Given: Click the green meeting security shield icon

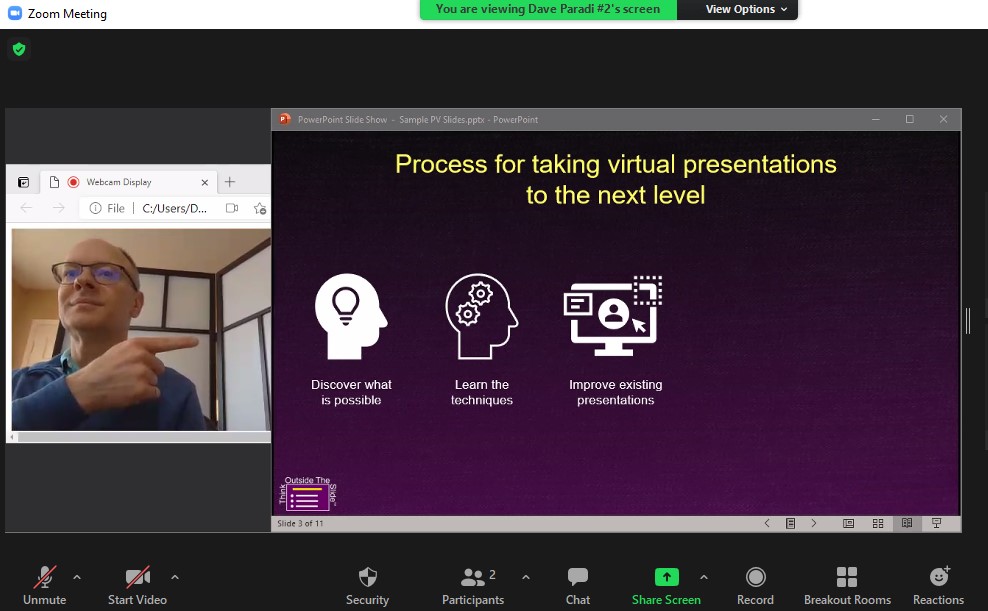Looking at the screenshot, I should [18, 49].
